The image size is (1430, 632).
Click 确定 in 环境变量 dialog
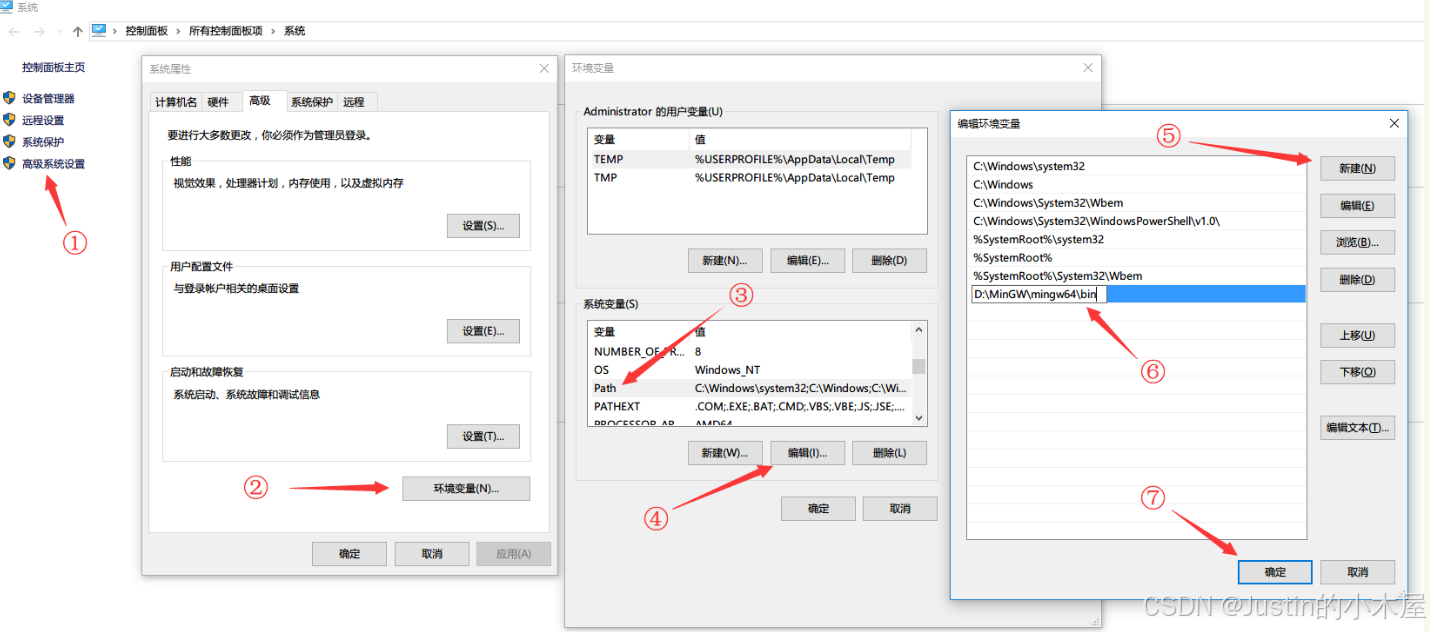[818, 508]
